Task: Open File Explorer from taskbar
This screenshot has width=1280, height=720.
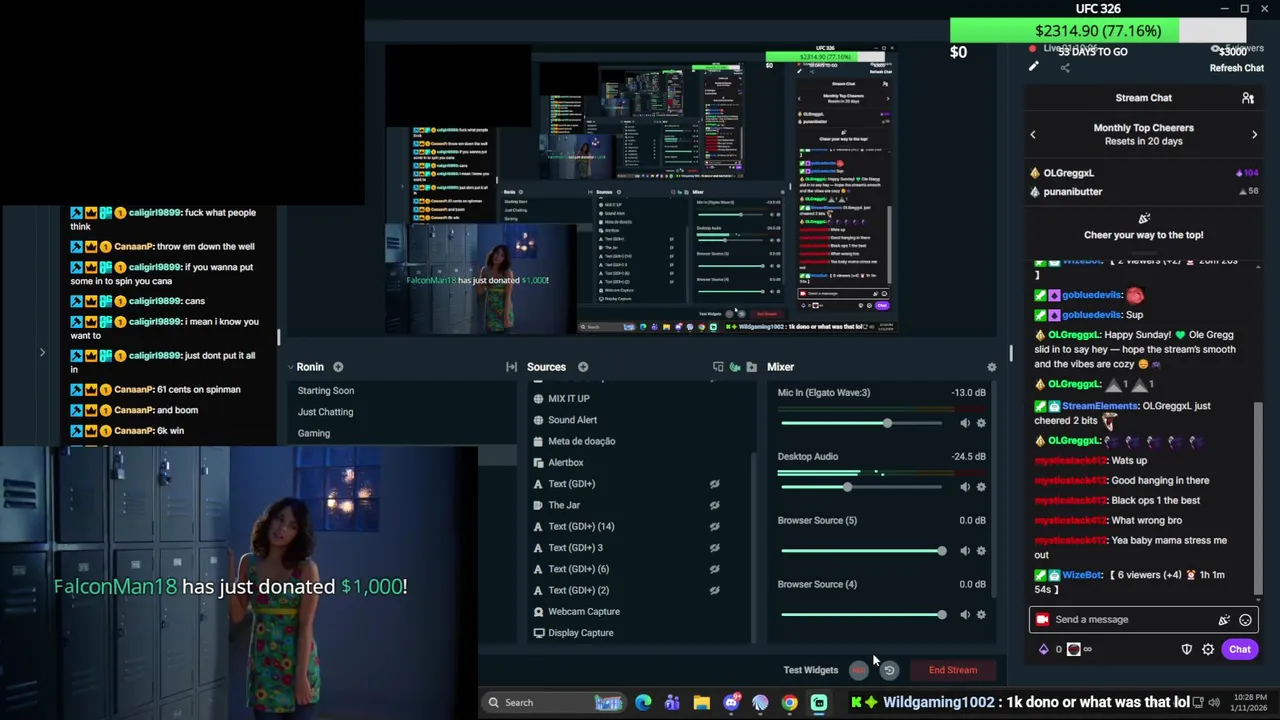Action: pyautogui.click(x=701, y=702)
